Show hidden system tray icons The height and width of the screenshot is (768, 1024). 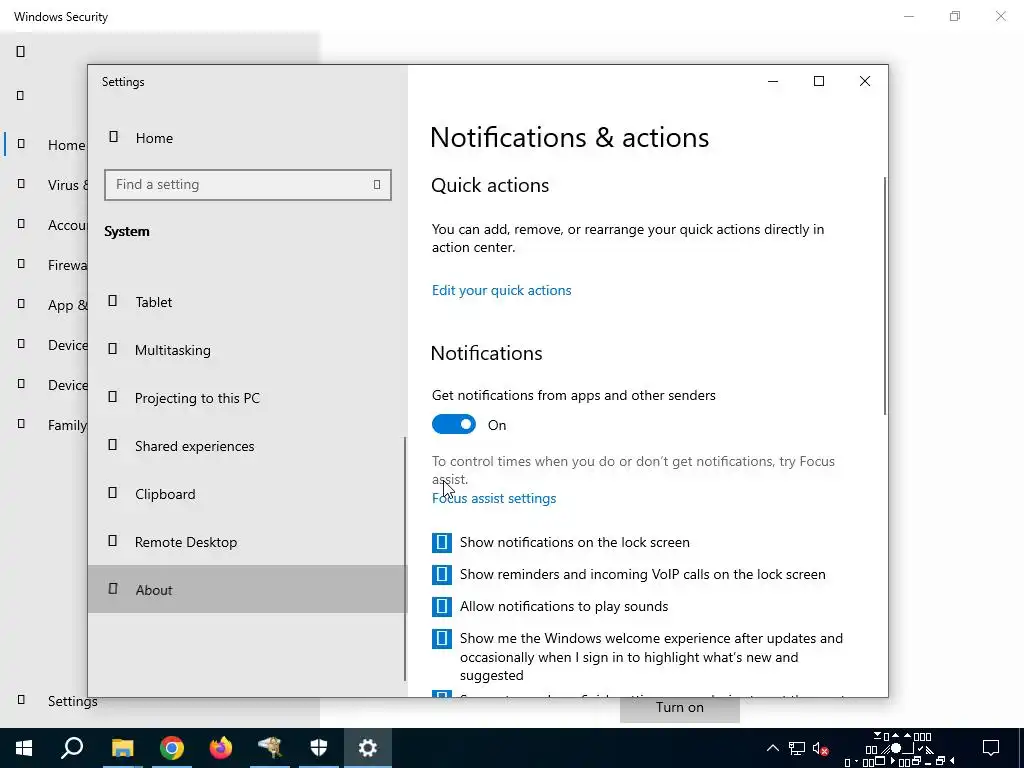point(773,748)
